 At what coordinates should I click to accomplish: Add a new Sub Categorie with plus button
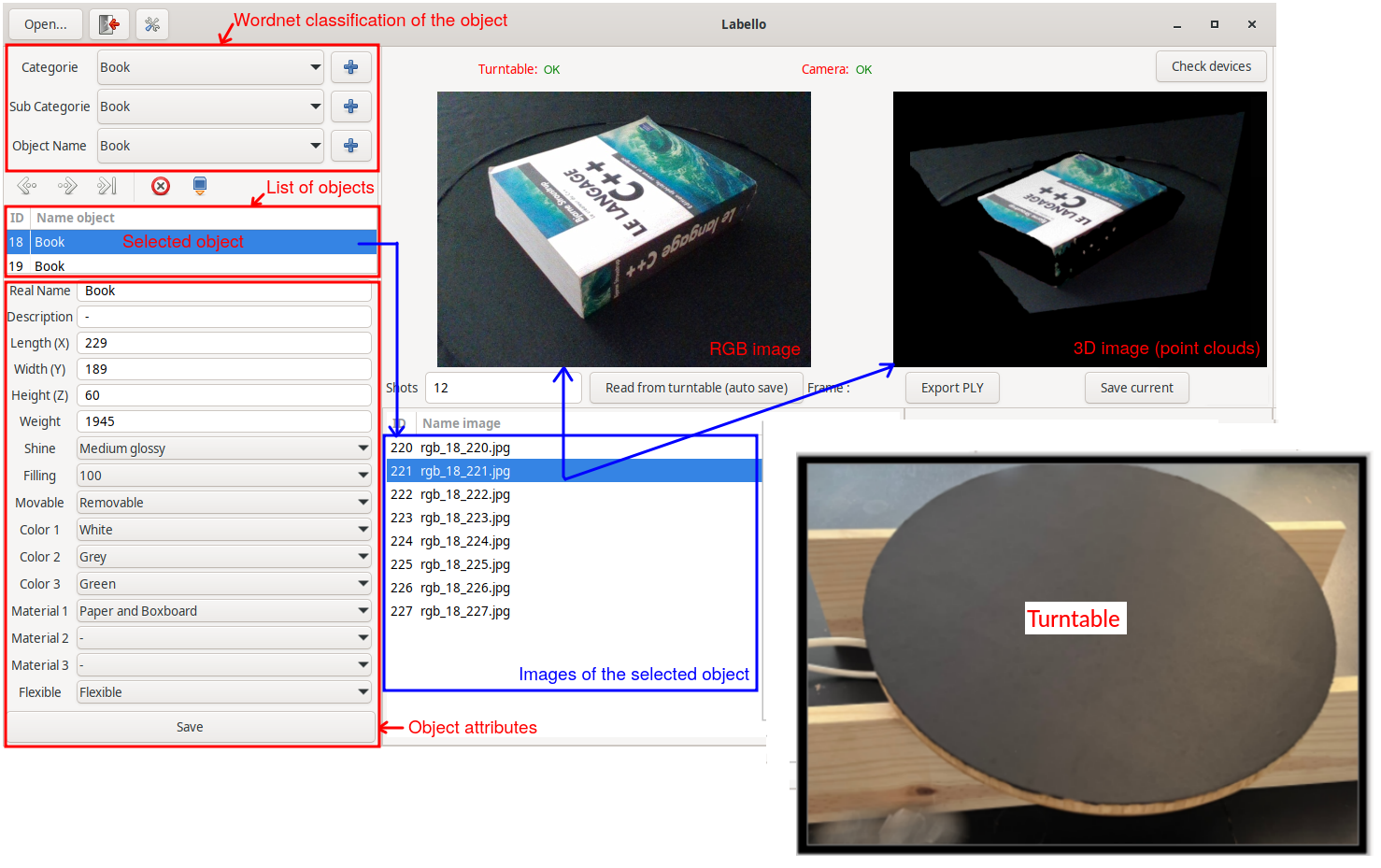351,107
